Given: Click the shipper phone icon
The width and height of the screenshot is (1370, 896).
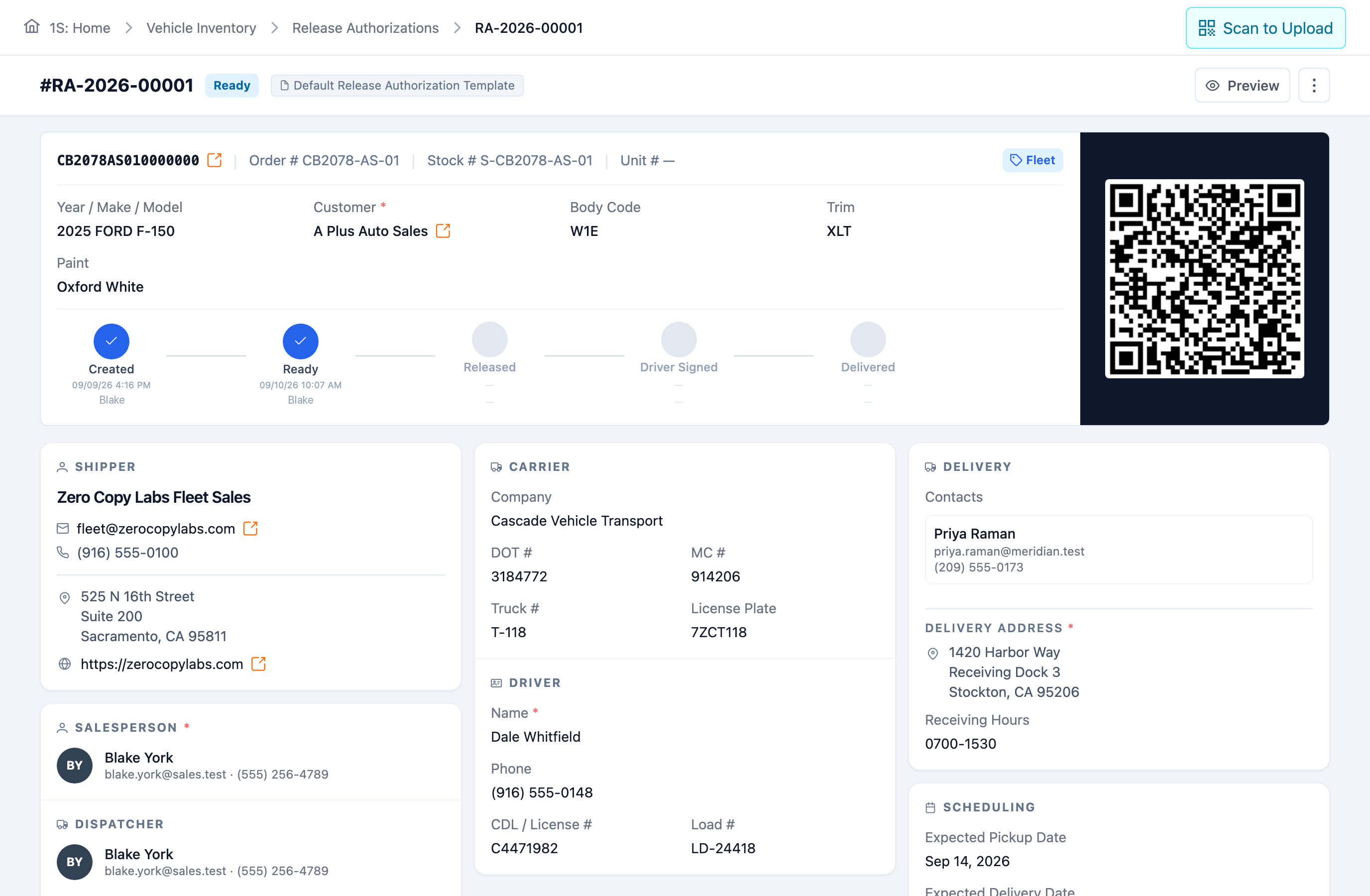Looking at the screenshot, I should click(63, 553).
